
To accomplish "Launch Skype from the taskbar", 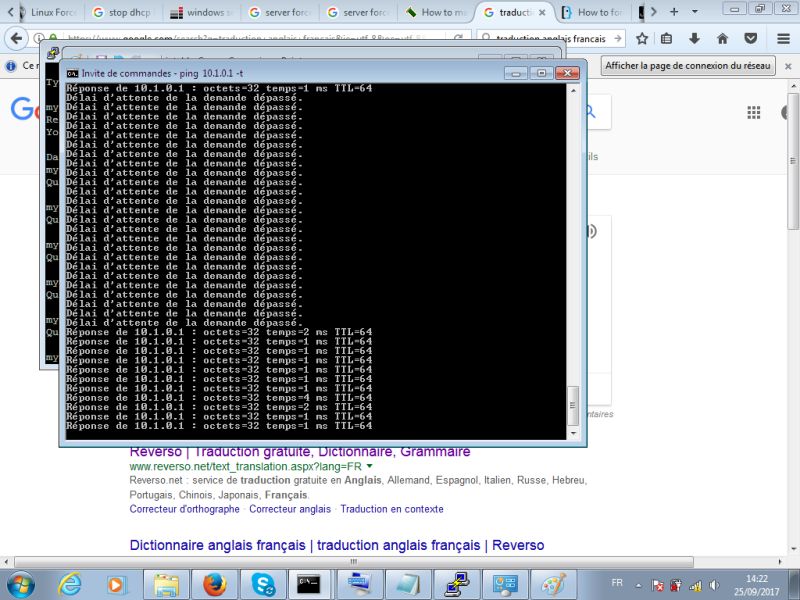I will click(262, 583).
